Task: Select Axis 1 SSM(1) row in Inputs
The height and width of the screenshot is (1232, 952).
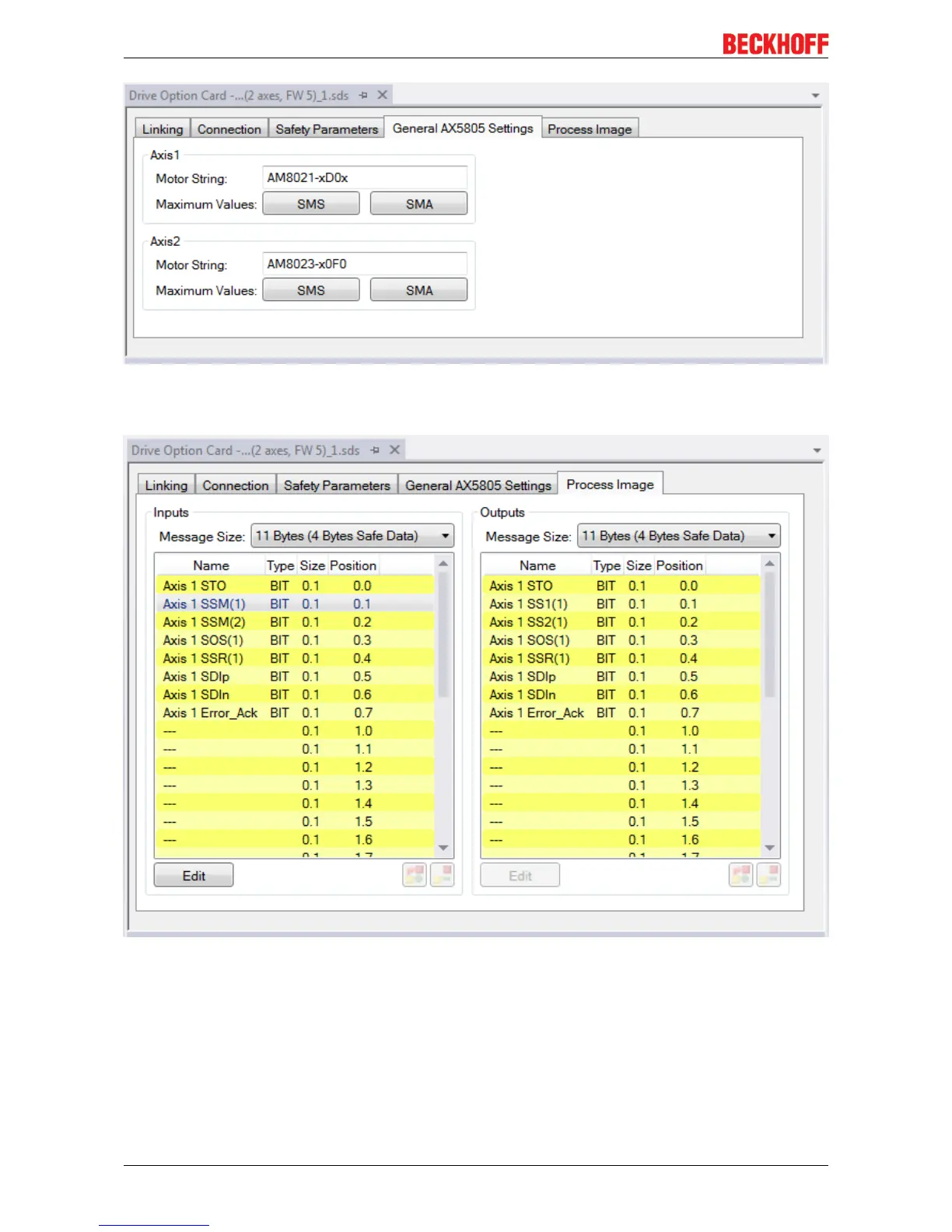Action: click(295, 604)
